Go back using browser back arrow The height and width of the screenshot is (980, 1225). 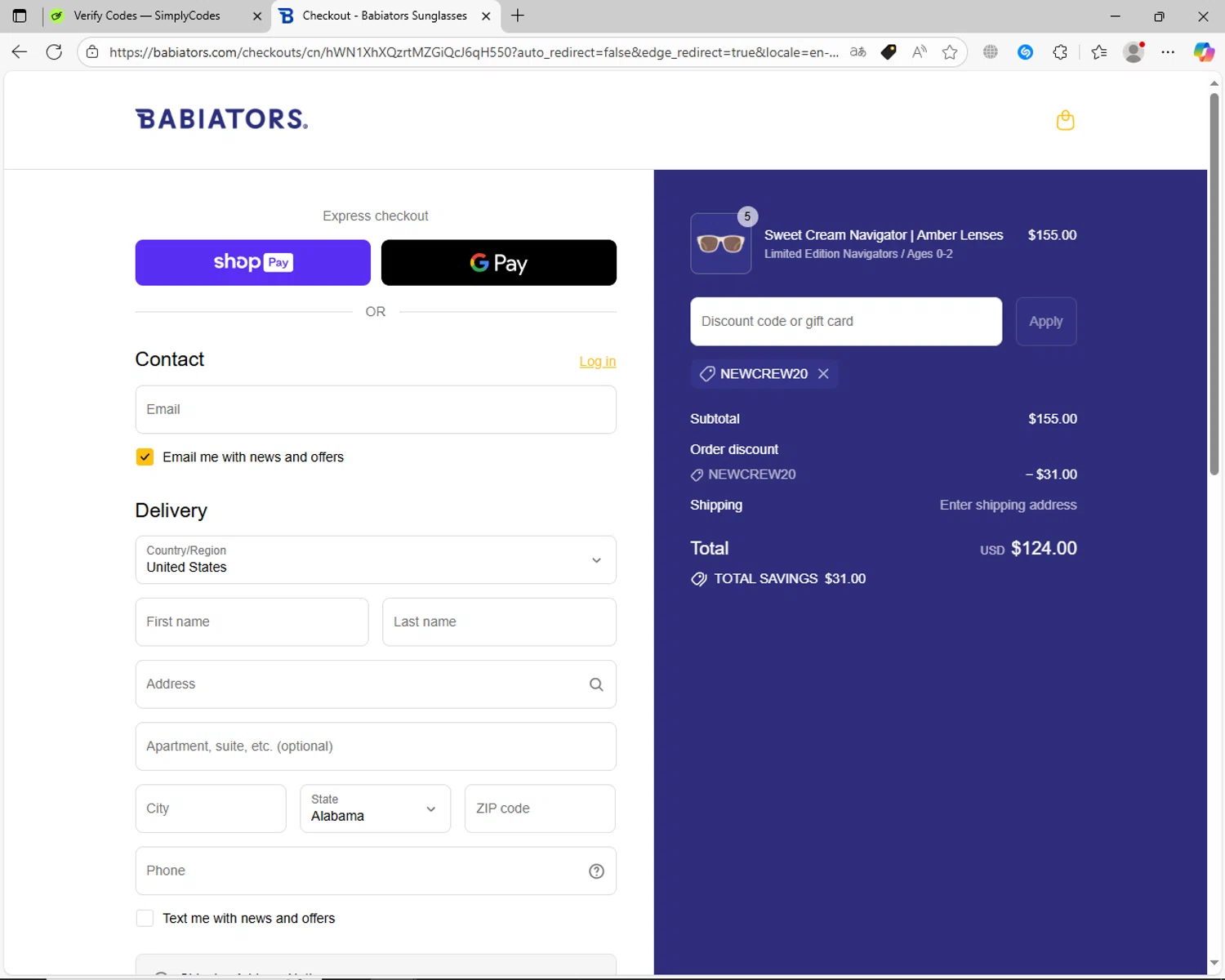[x=20, y=52]
